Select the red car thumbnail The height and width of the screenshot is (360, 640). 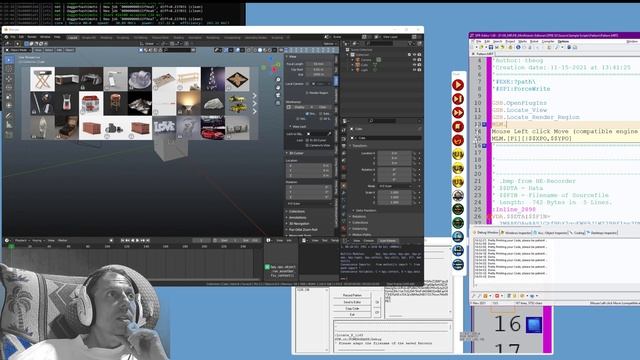(x=213, y=128)
